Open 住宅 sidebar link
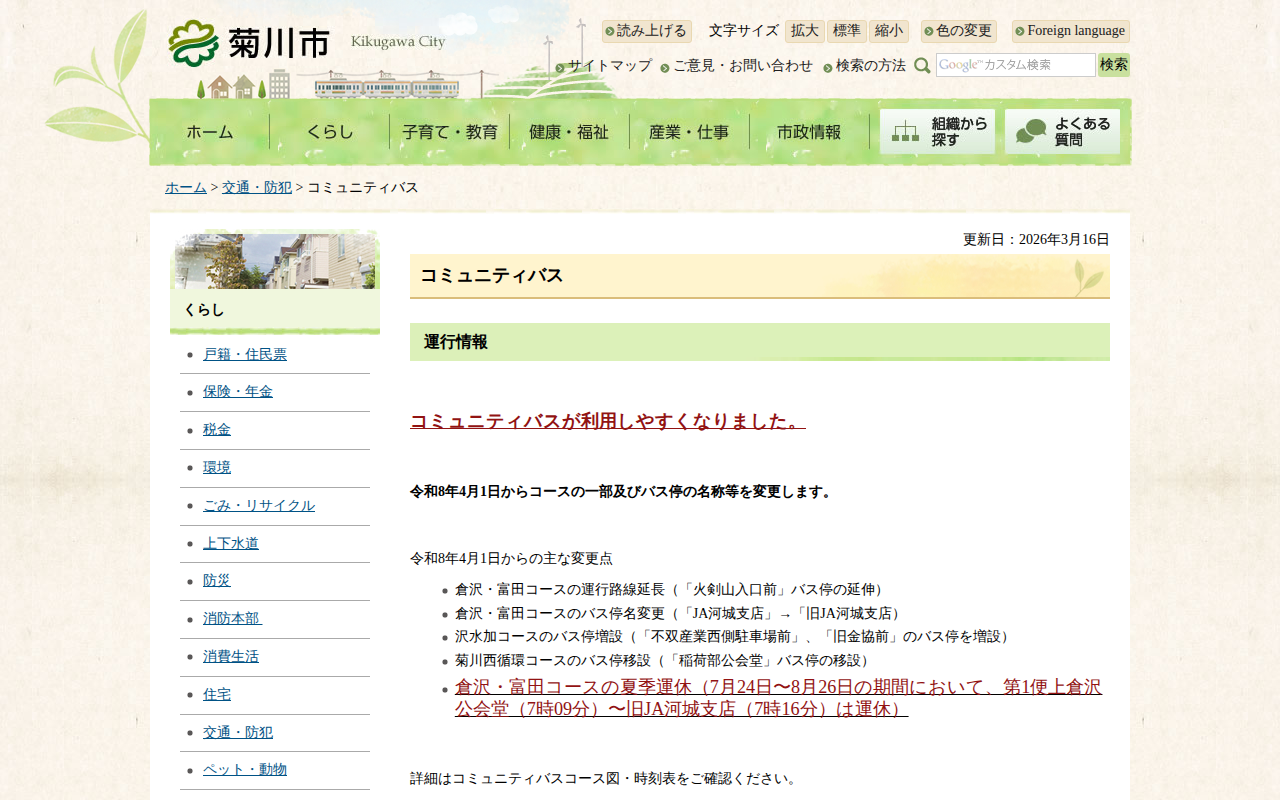 click(217, 695)
